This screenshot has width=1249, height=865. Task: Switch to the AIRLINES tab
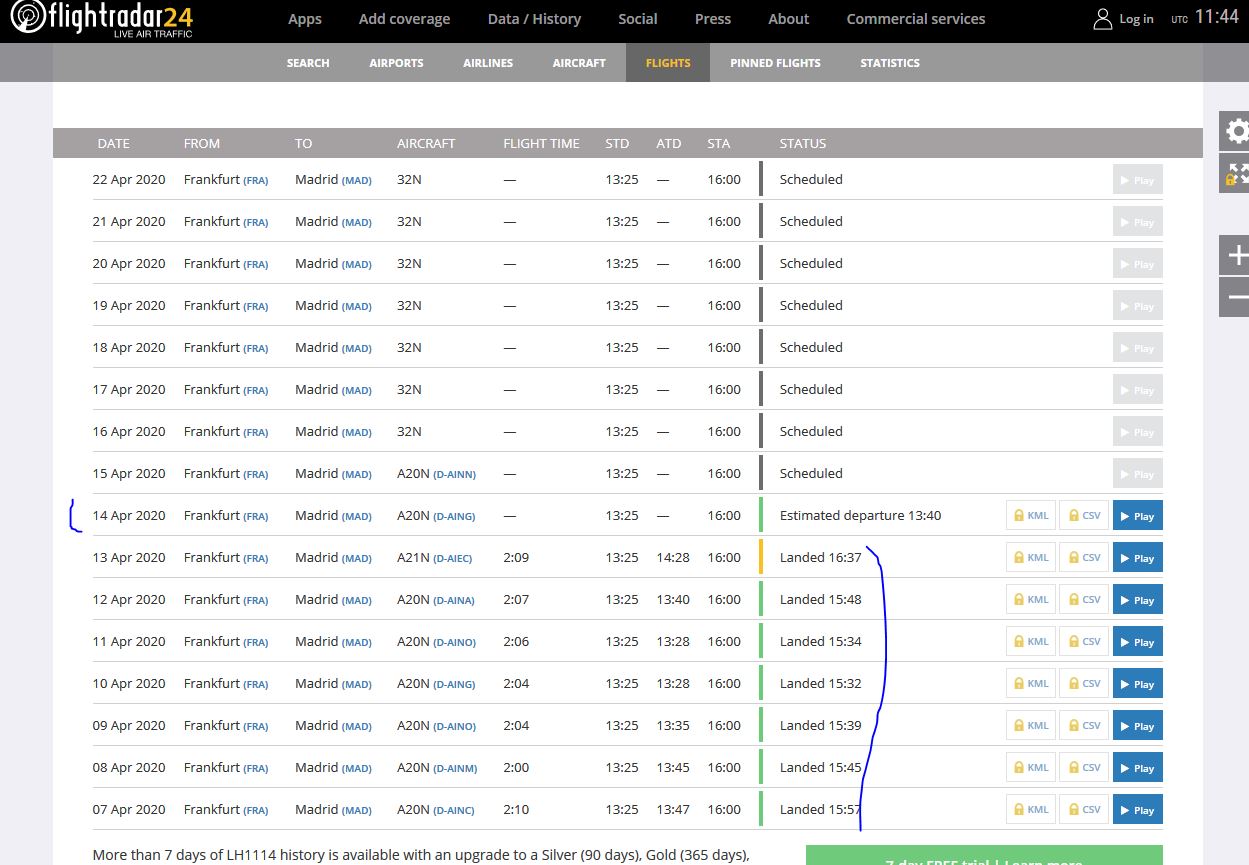[488, 63]
